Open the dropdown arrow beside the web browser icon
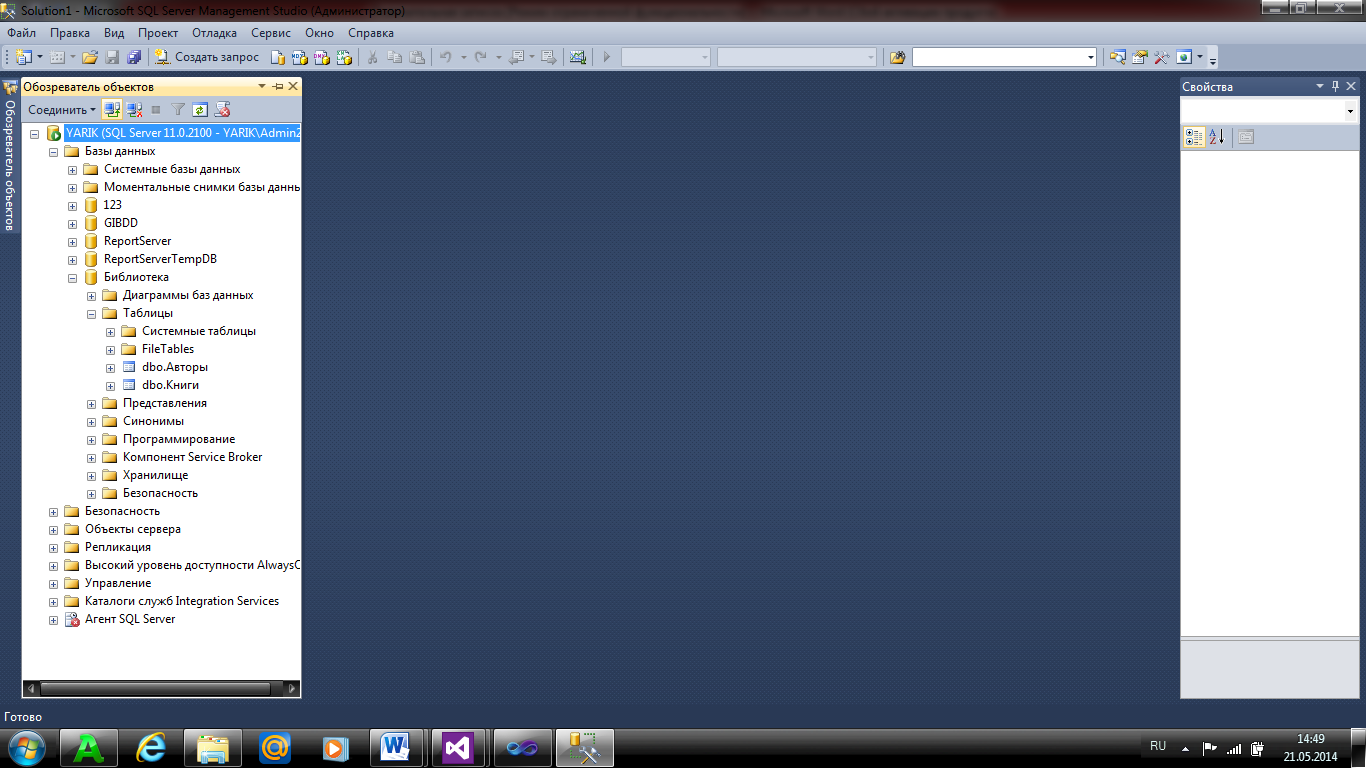1366x768 pixels. tap(1198, 57)
